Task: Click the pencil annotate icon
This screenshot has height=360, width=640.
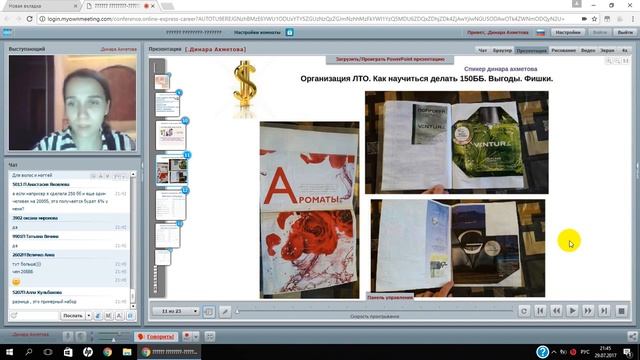Action: (x=225, y=311)
